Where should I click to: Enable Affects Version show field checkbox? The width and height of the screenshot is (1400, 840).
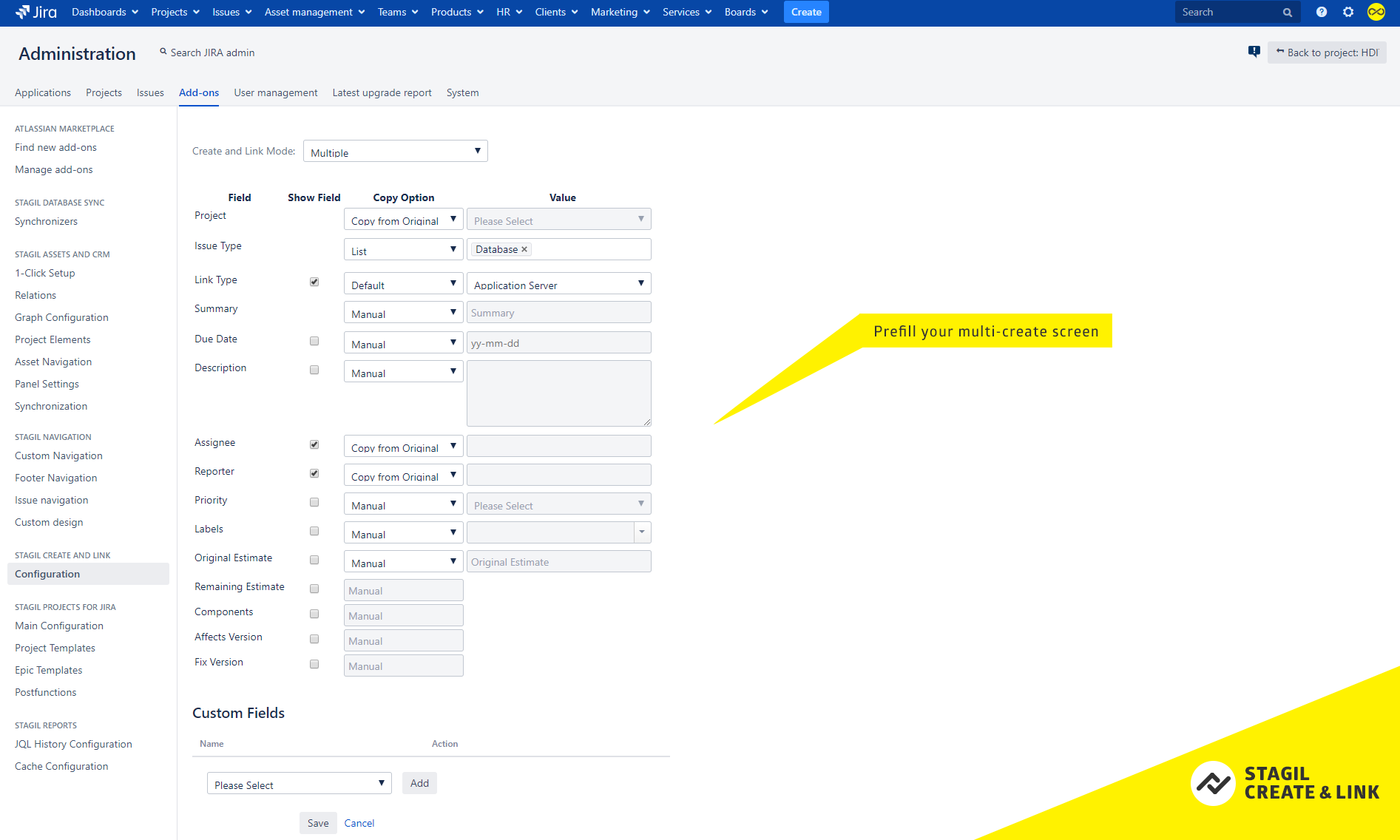314,639
